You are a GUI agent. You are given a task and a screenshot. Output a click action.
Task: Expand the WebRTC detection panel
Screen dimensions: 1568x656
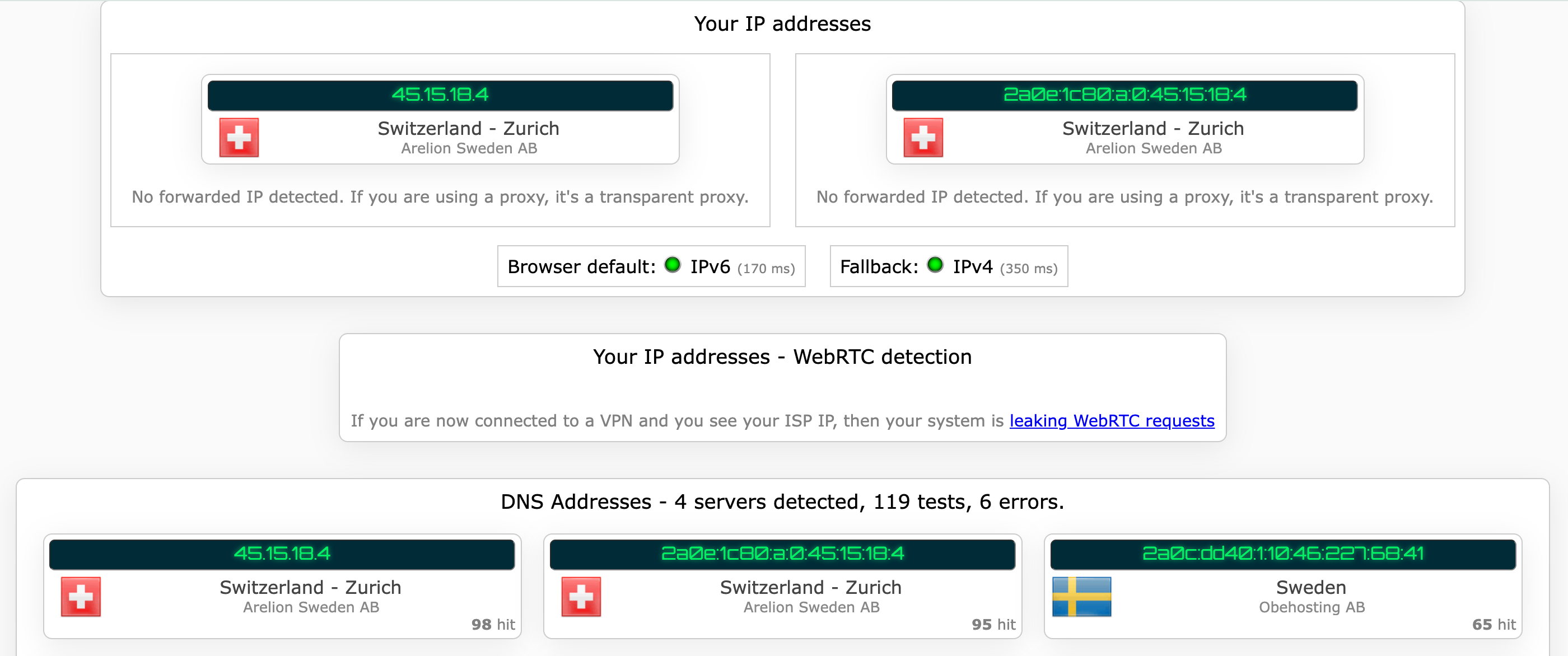pyautogui.click(x=783, y=357)
